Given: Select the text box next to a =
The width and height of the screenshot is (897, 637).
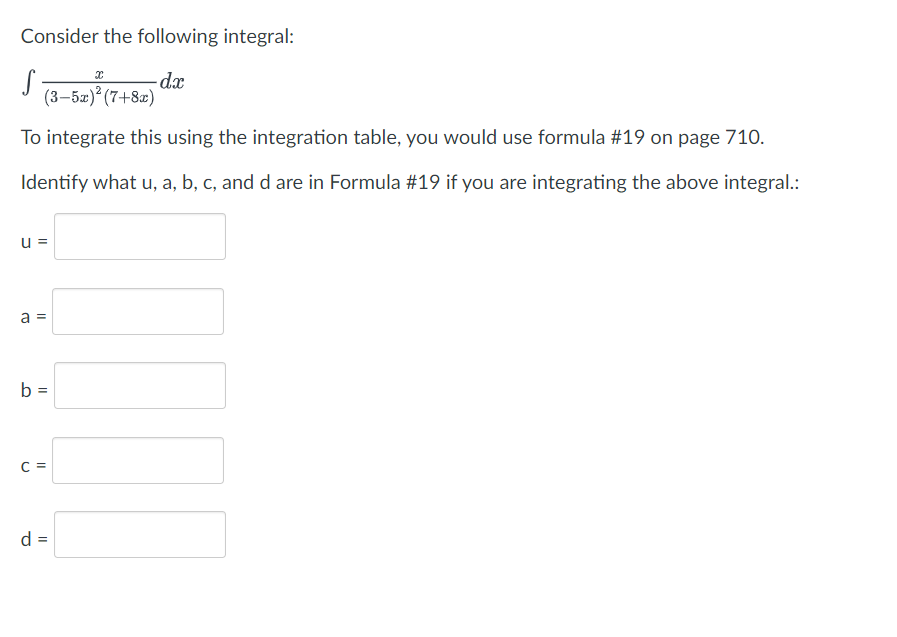Looking at the screenshot, I should coord(139,311).
